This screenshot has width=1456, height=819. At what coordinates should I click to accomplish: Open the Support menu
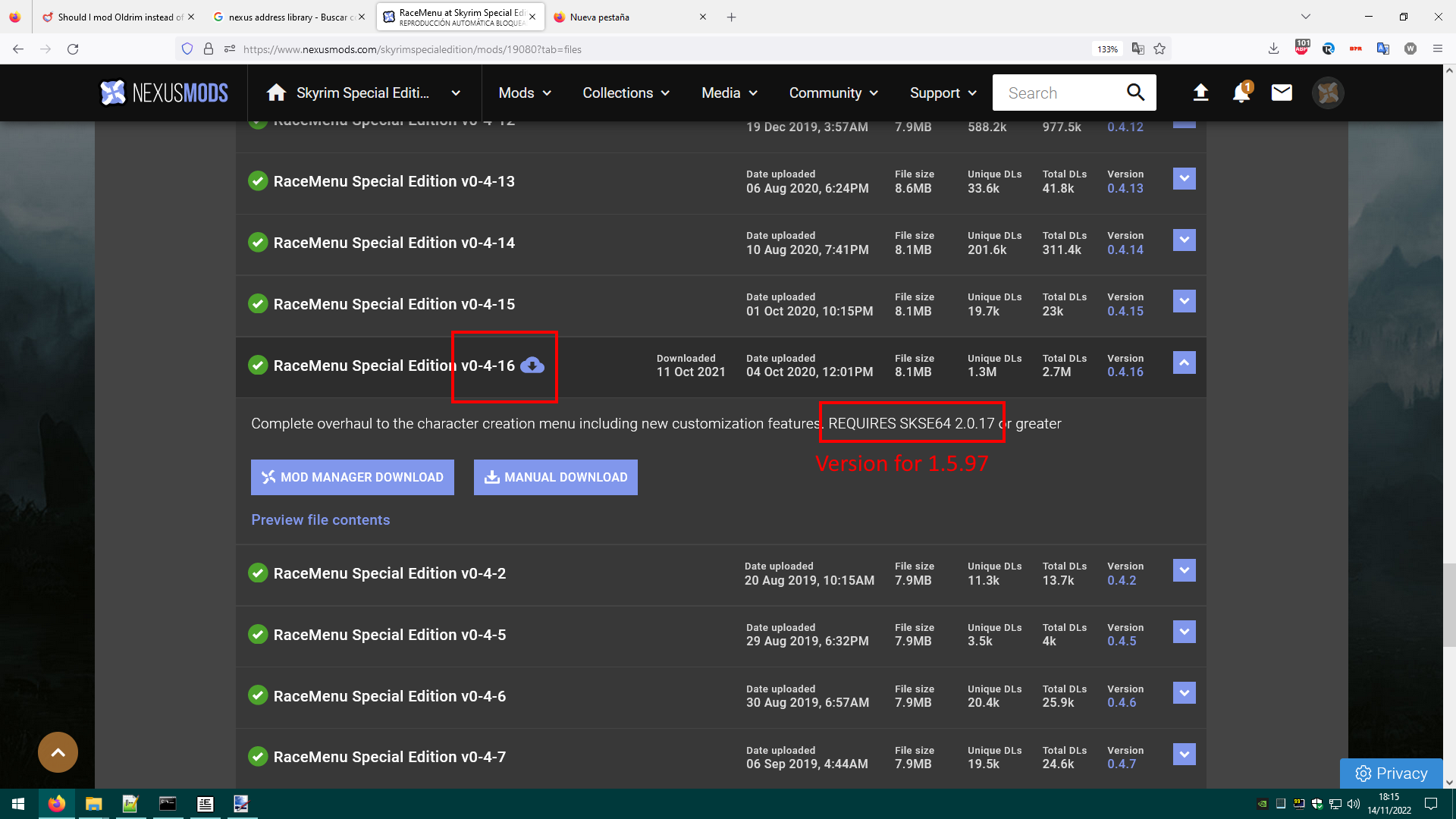click(x=943, y=93)
